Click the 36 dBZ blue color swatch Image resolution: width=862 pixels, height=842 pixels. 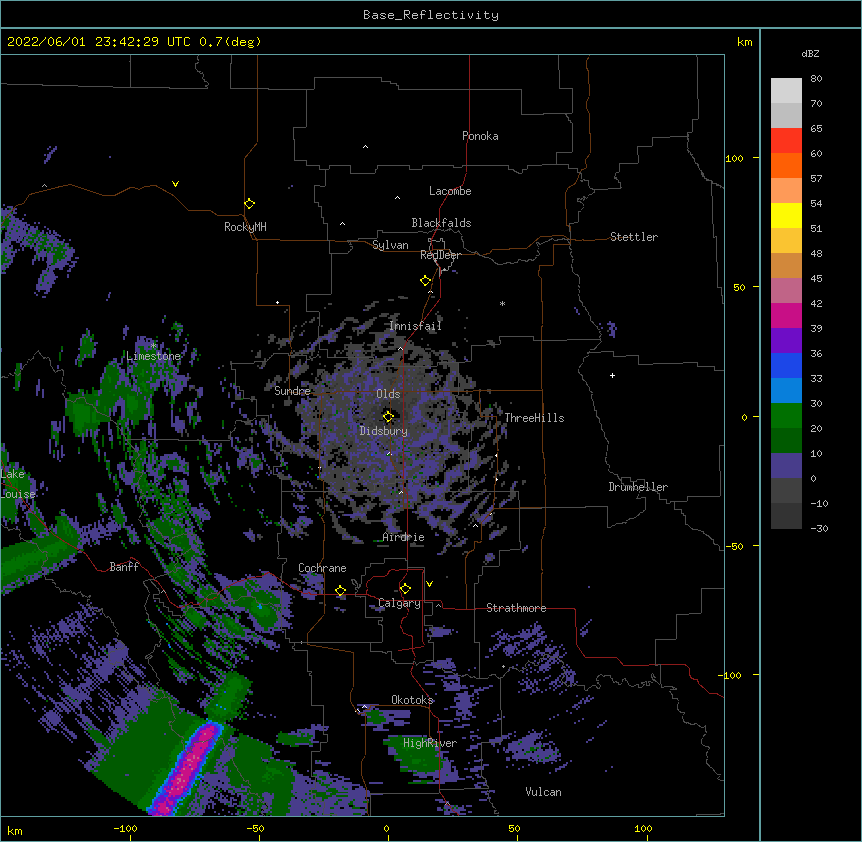pos(786,365)
